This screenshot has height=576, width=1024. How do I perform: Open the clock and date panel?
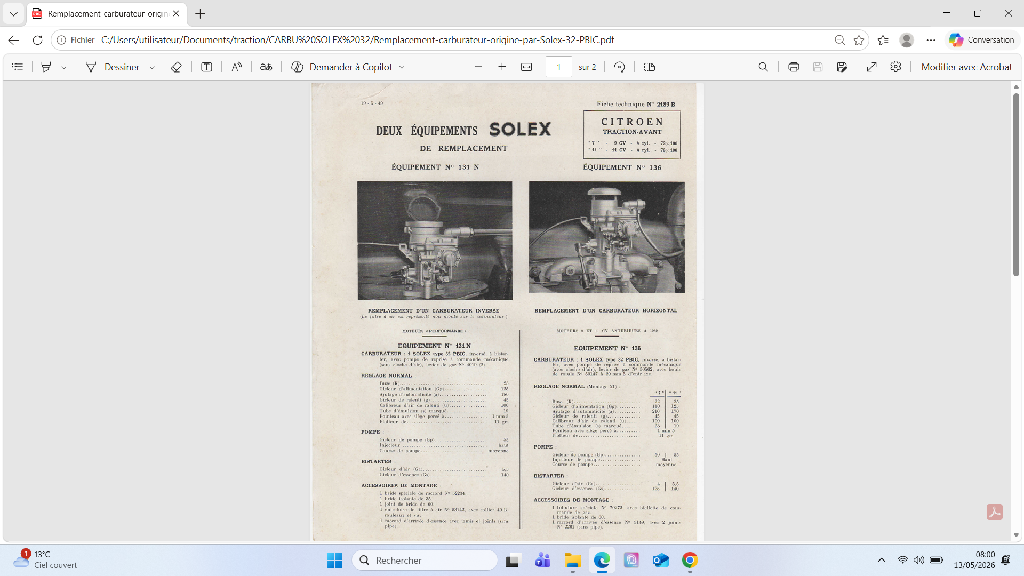pyautogui.click(x=974, y=560)
